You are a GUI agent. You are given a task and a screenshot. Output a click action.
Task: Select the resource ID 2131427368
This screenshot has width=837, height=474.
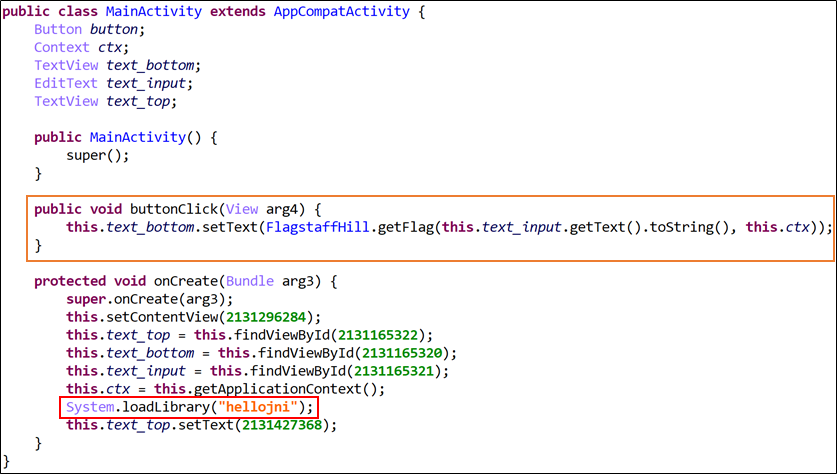pos(281,425)
